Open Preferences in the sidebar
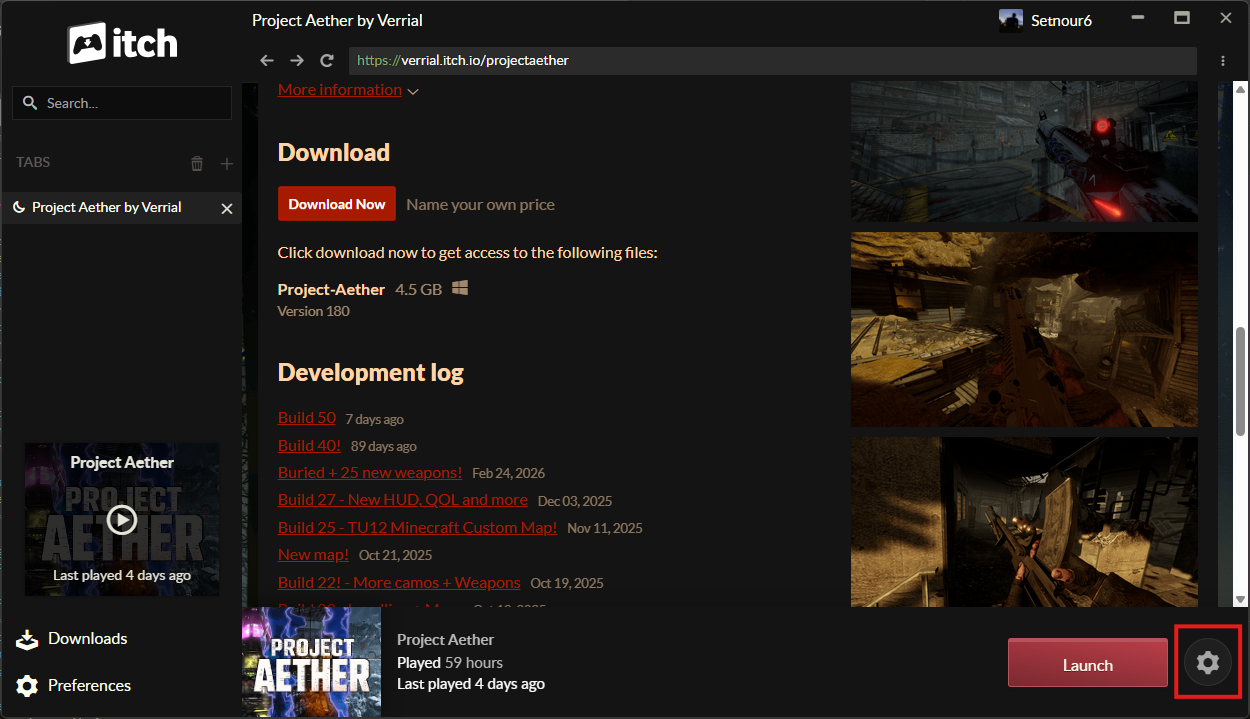This screenshot has height=719, width=1250. [74, 685]
